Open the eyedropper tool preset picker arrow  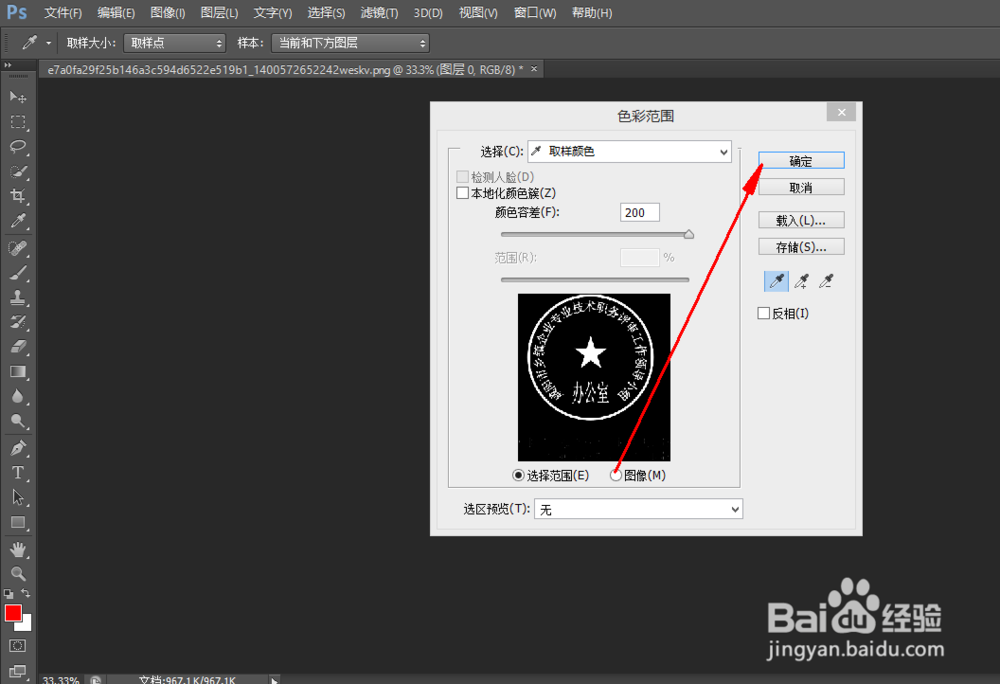48,43
